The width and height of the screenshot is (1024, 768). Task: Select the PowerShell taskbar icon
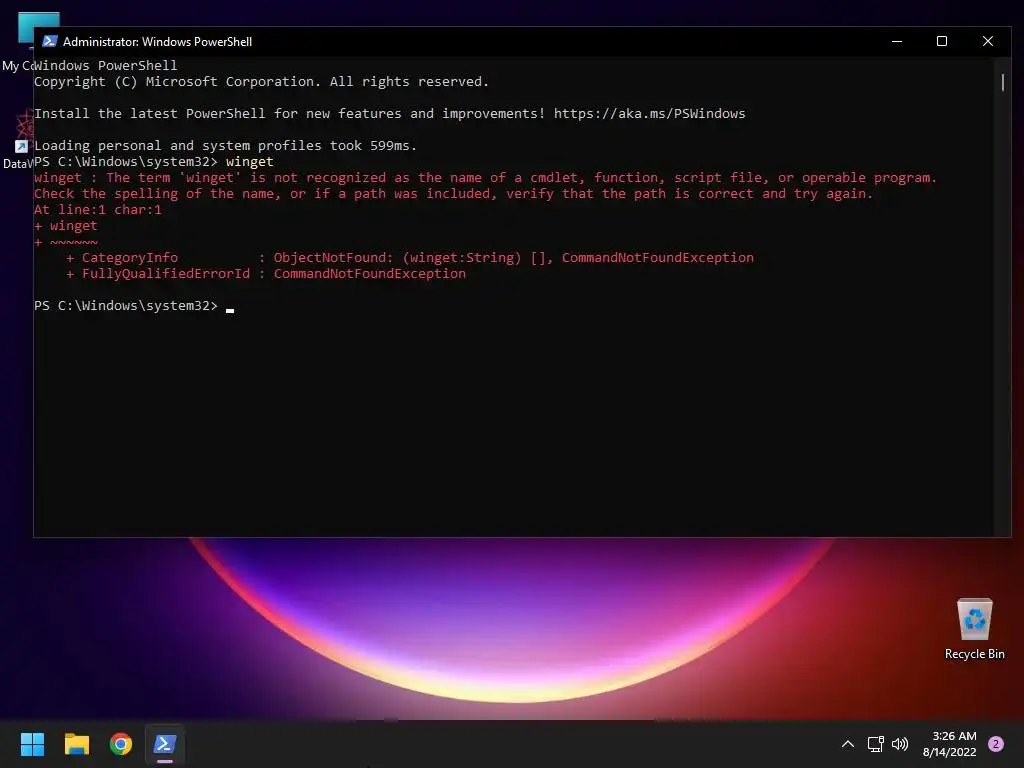[x=165, y=744]
